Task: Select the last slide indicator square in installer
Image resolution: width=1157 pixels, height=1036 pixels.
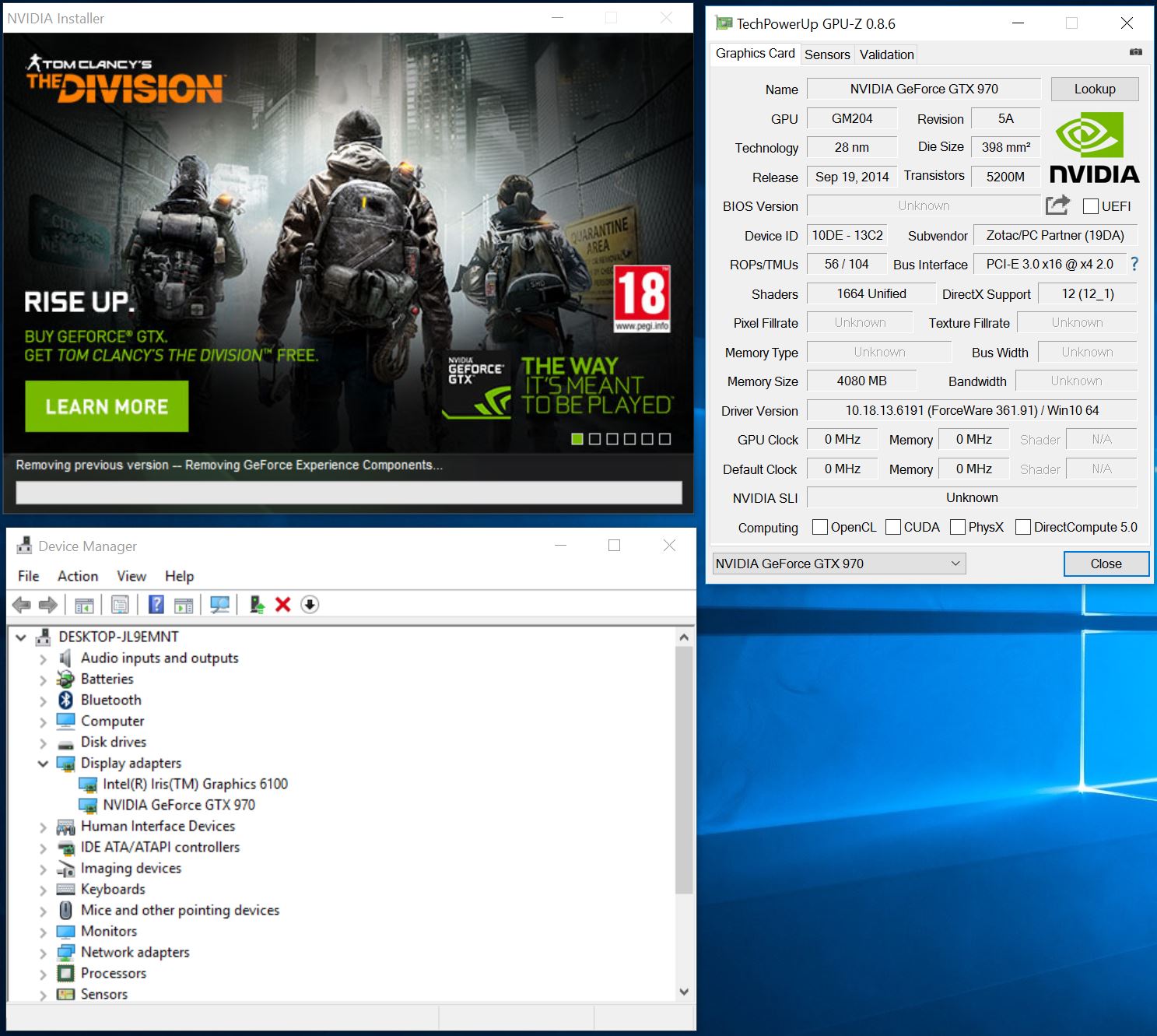Action: [x=664, y=439]
